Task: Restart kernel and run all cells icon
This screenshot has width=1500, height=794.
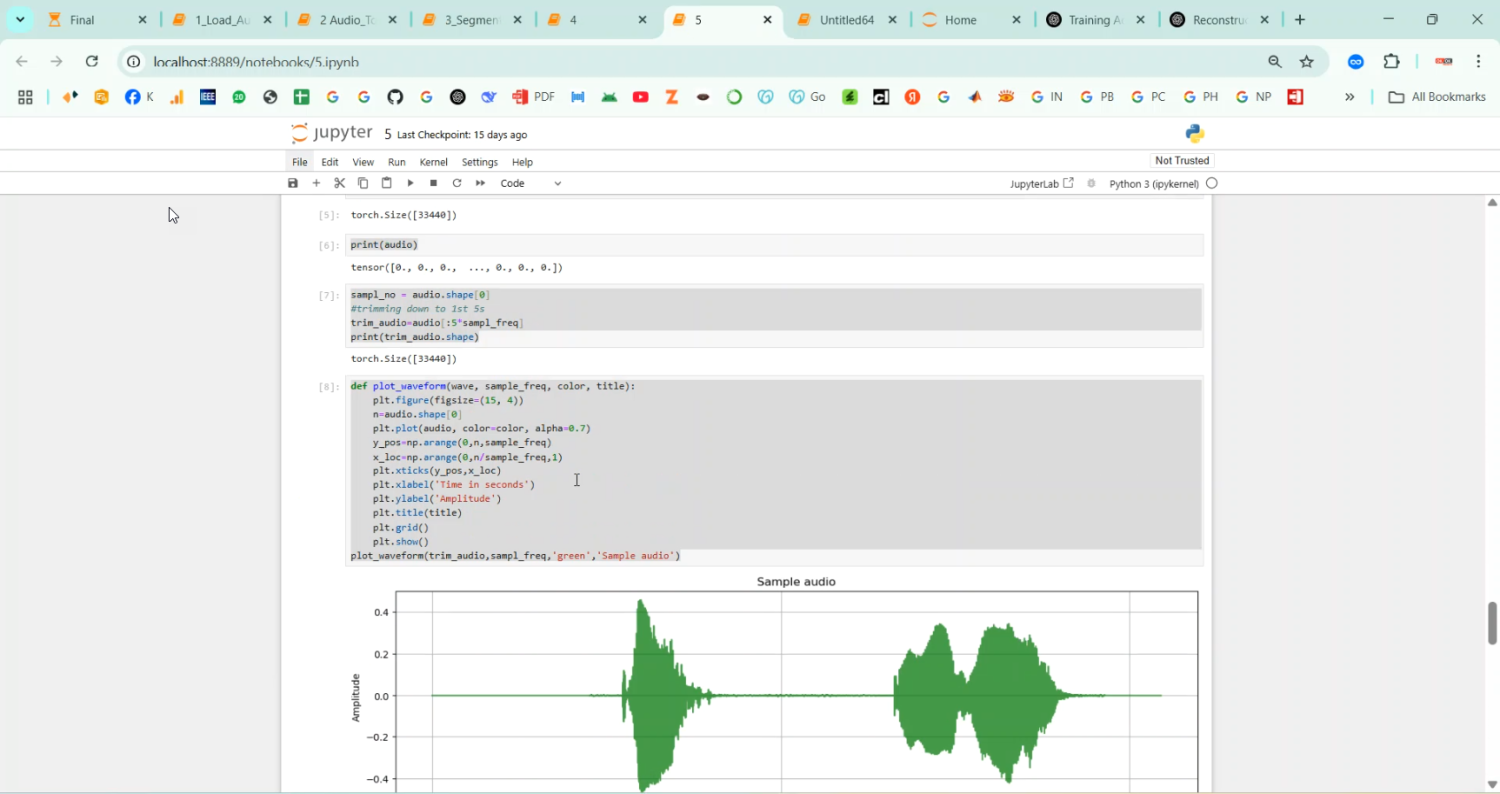Action: (480, 183)
